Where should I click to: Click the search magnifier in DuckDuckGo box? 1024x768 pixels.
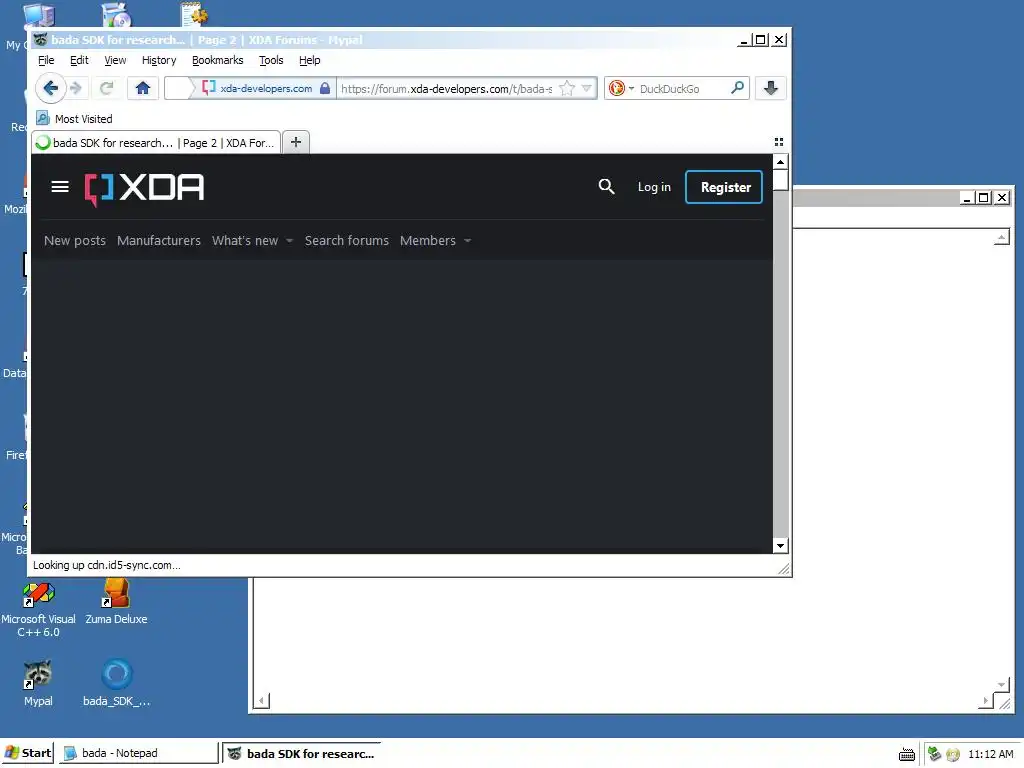737,88
